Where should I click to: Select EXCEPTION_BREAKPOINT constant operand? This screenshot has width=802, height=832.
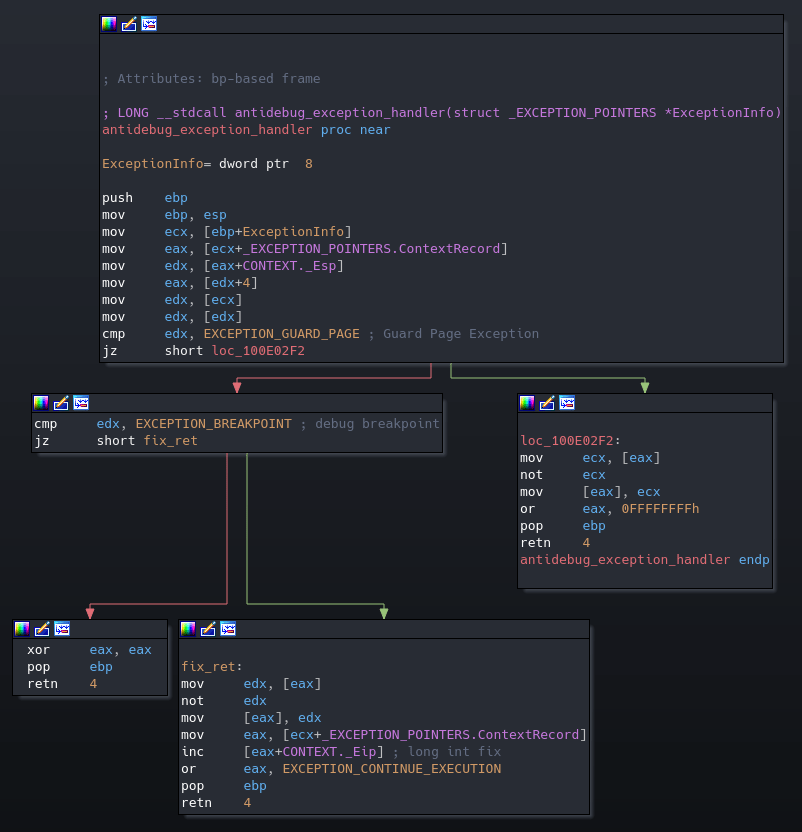pos(214,424)
